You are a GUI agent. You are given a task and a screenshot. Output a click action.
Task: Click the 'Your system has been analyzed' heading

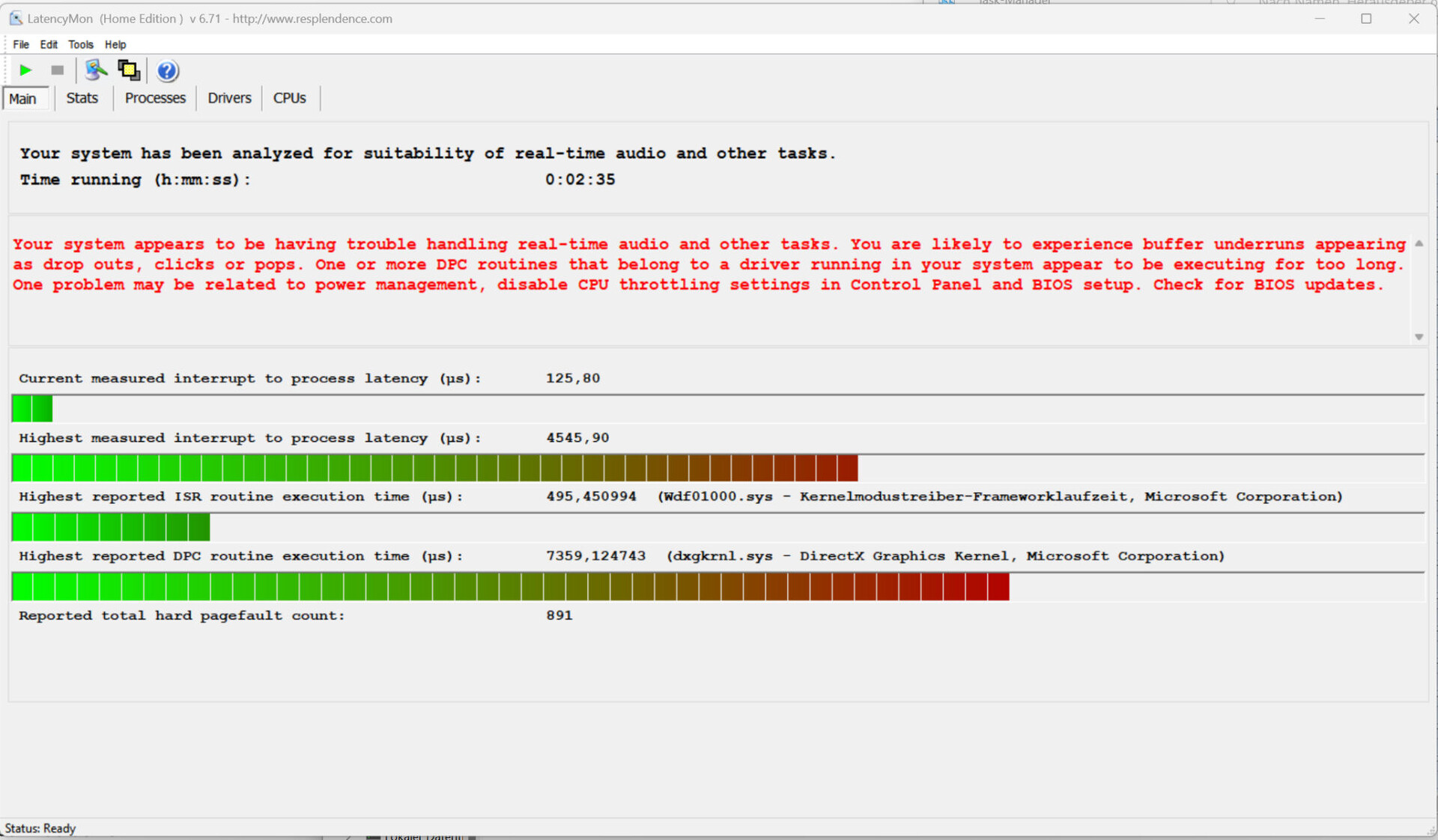pos(428,153)
